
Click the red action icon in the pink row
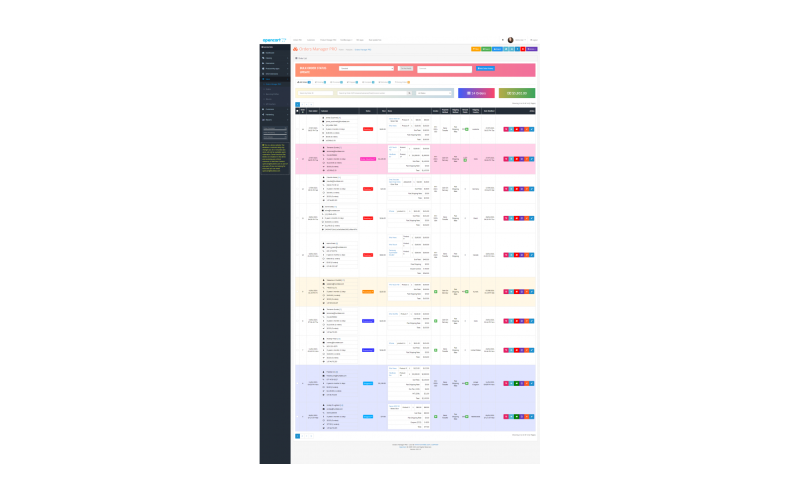[516, 159]
